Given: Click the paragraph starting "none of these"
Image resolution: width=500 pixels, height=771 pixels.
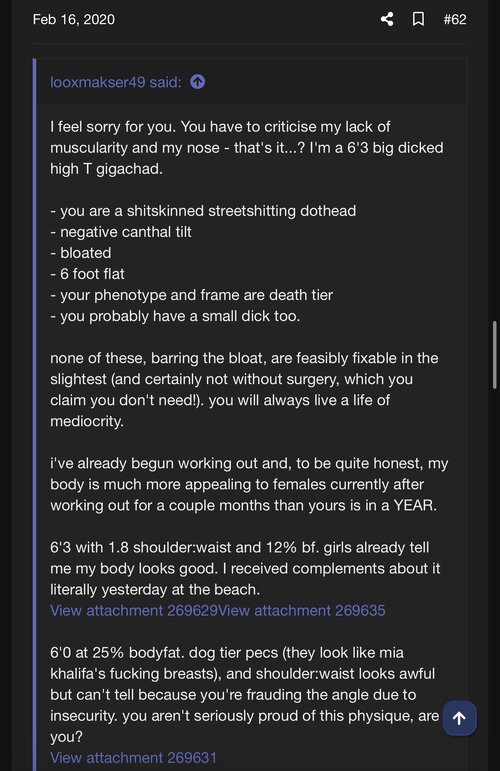Looking at the screenshot, I should (244, 389).
